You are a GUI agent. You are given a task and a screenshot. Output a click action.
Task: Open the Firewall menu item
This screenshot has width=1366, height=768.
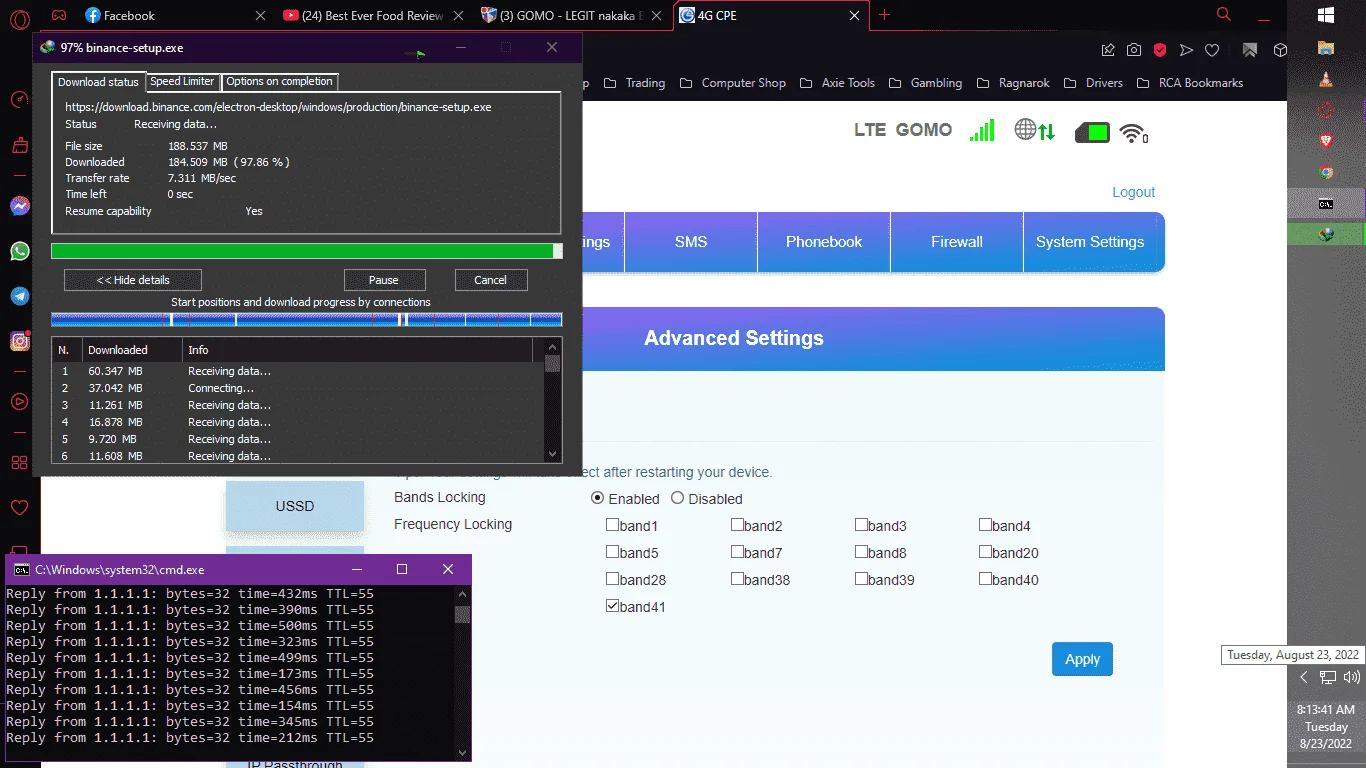pos(957,242)
